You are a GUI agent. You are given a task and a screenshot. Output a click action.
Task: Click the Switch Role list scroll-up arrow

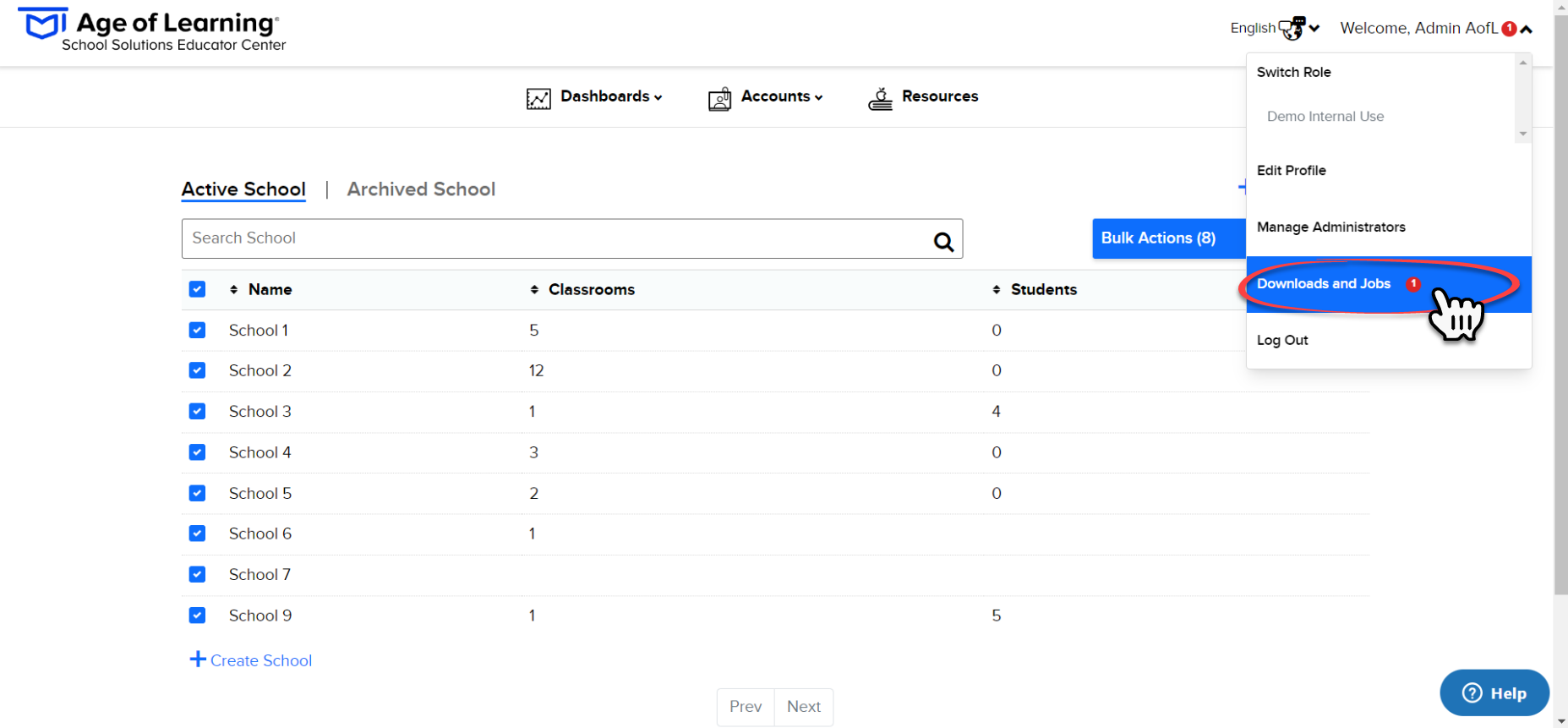(1523, 63)
